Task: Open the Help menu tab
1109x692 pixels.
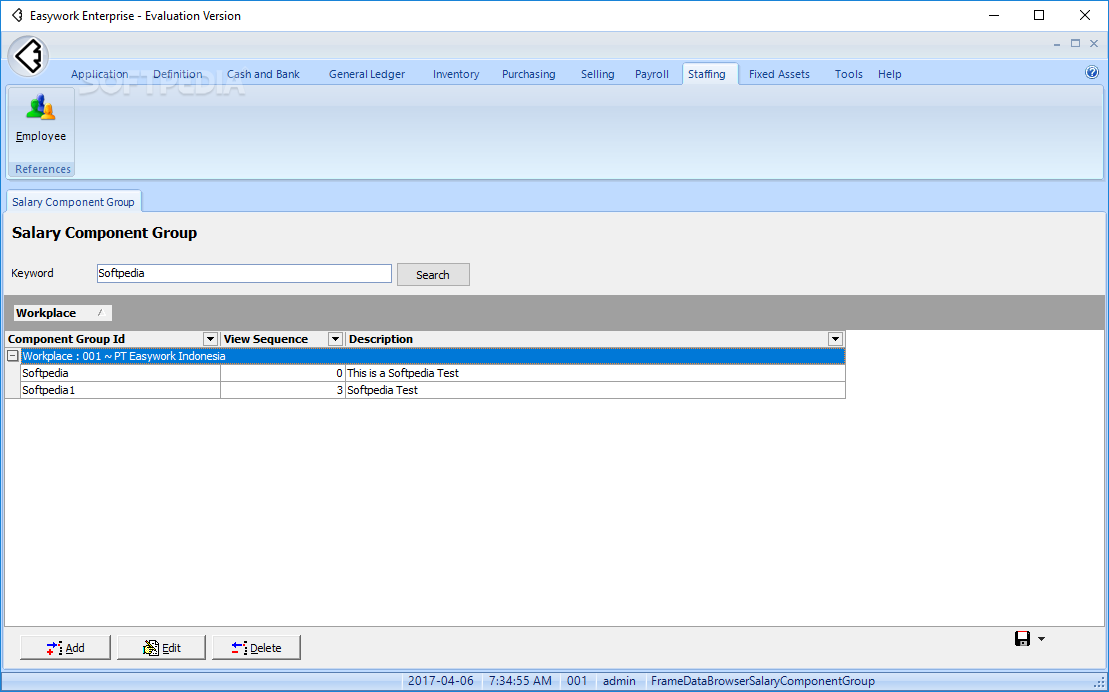Action: 890,74
